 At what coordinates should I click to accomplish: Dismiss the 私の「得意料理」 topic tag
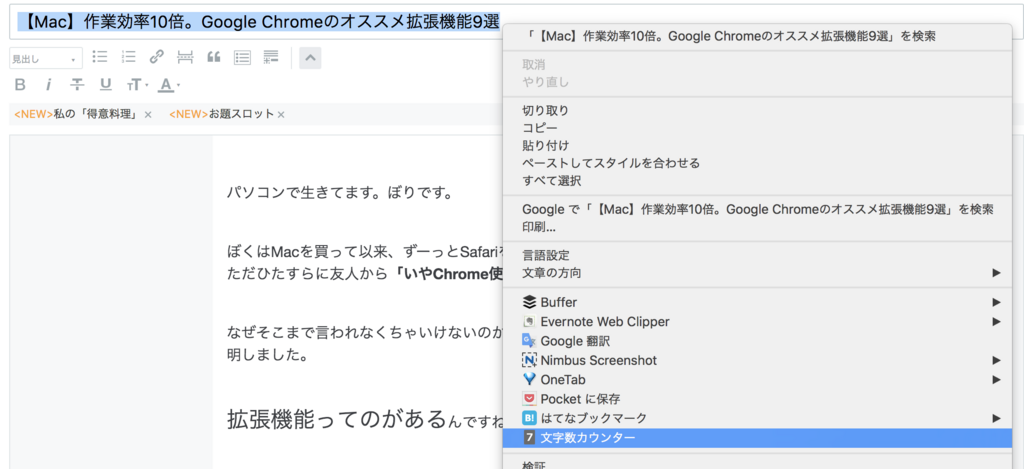tap(148, 115)
